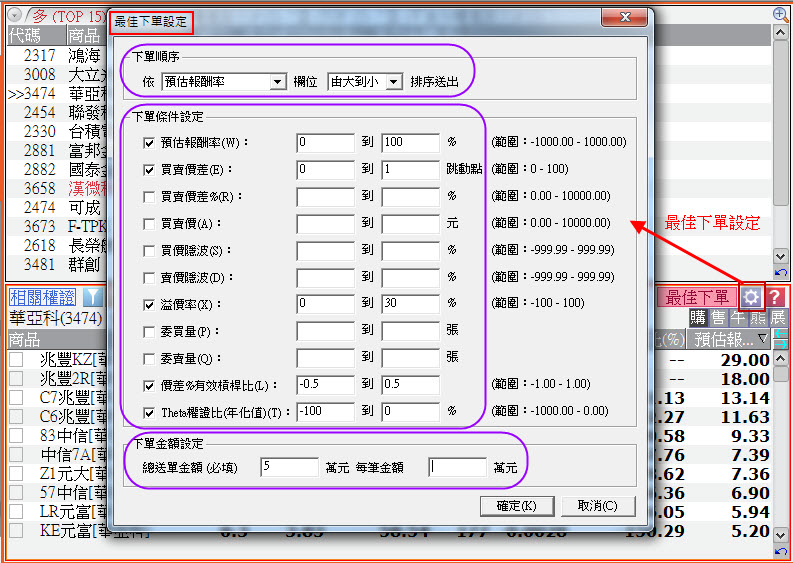This screenshot has height=563, width=793.
Task: Open the 預估報酬率 sort field dropdown
Action: (x=278, y=82)
